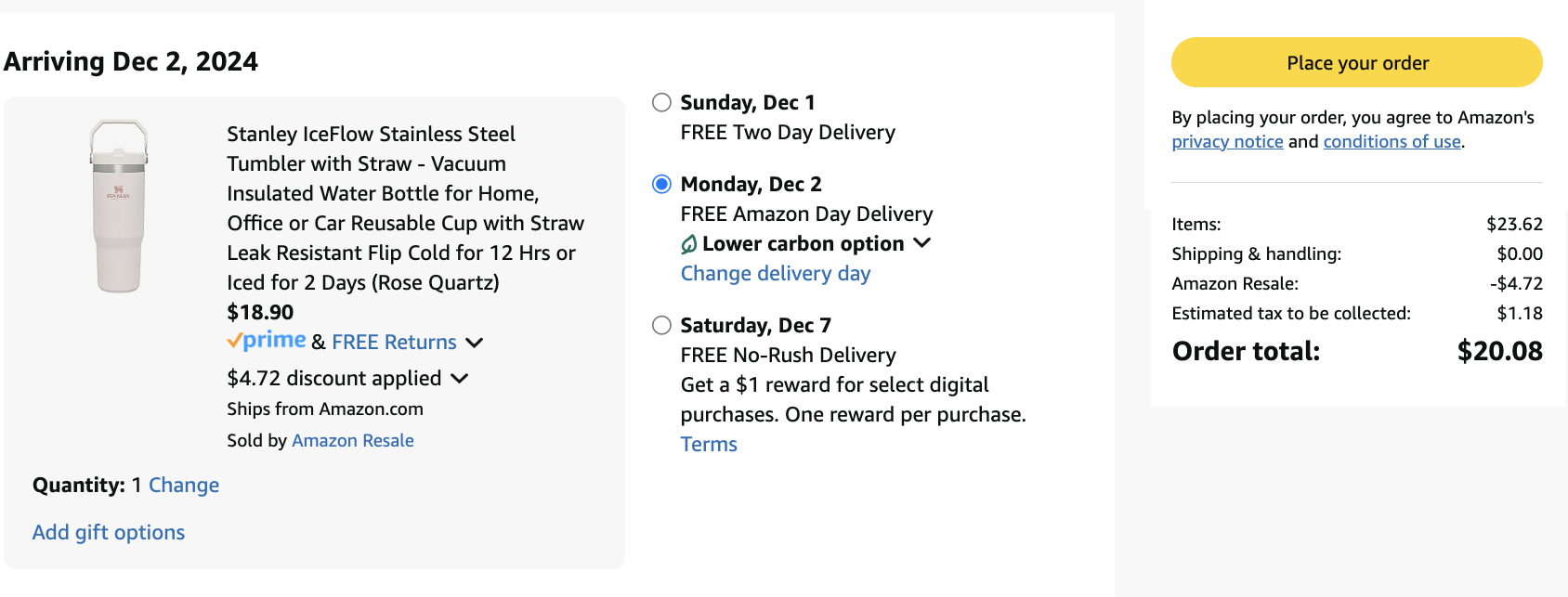Click the Order total amount
The image size is (1568, 597).
tap(1497, 352)
